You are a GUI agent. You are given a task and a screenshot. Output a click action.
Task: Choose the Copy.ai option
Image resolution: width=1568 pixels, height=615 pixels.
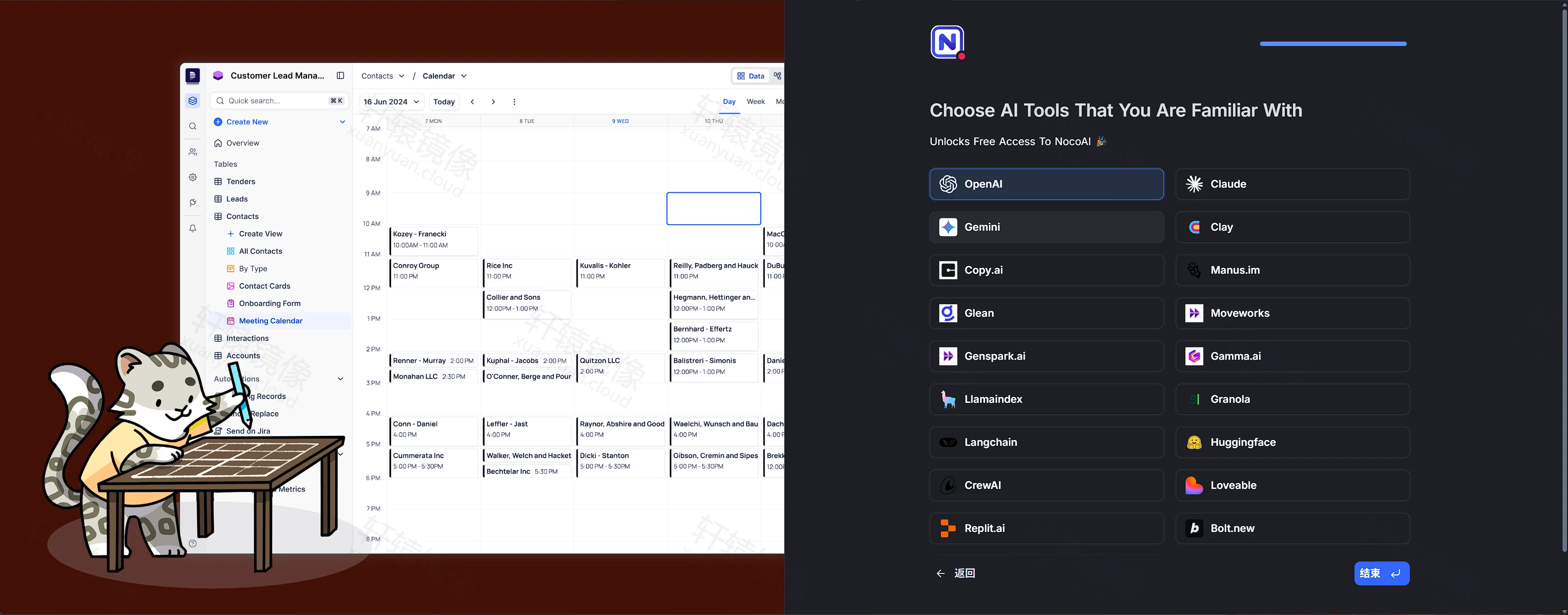tap(1046, 270)
